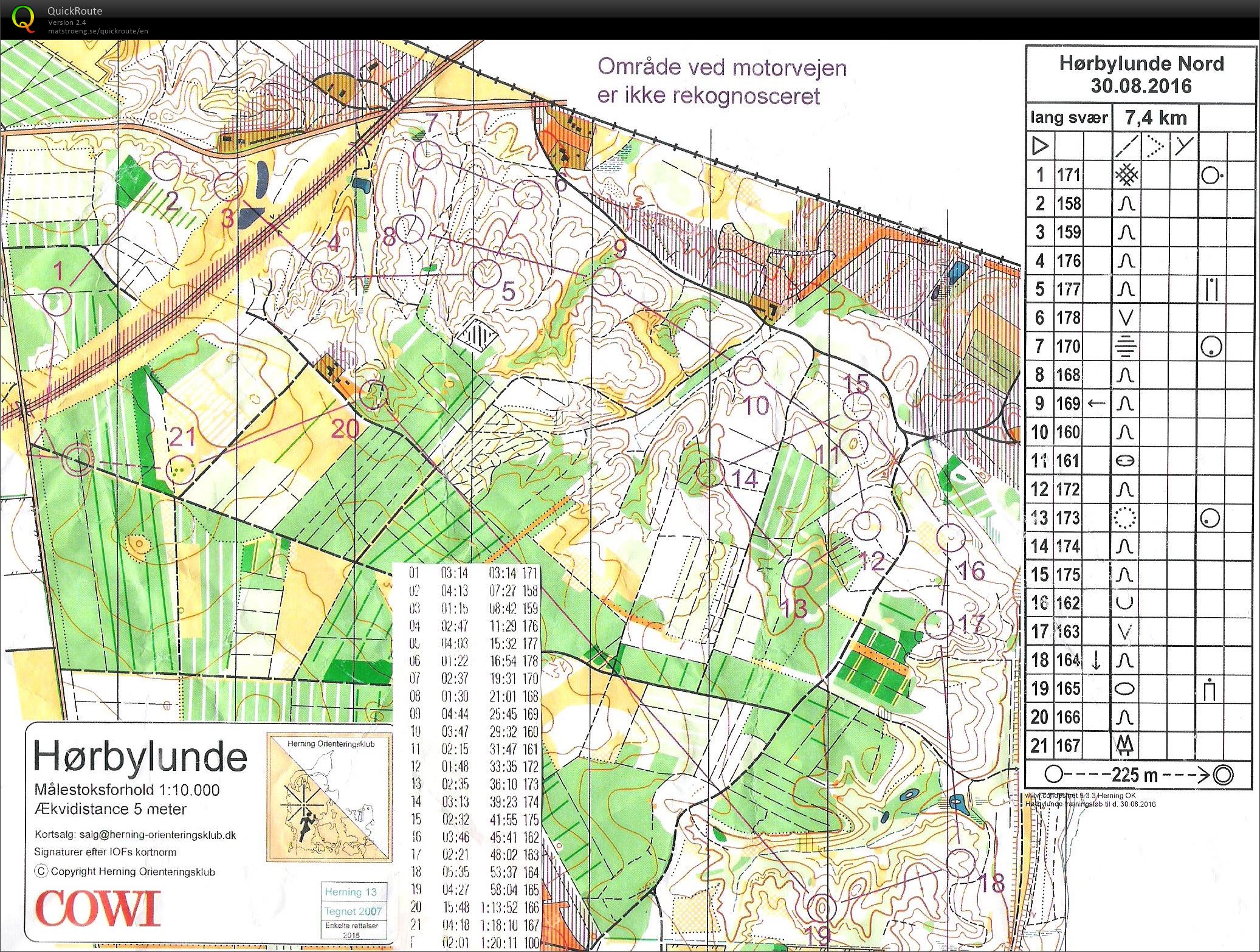
Task: Click the dotted circle symbol in row 13 173
Action: point(1126,518)
